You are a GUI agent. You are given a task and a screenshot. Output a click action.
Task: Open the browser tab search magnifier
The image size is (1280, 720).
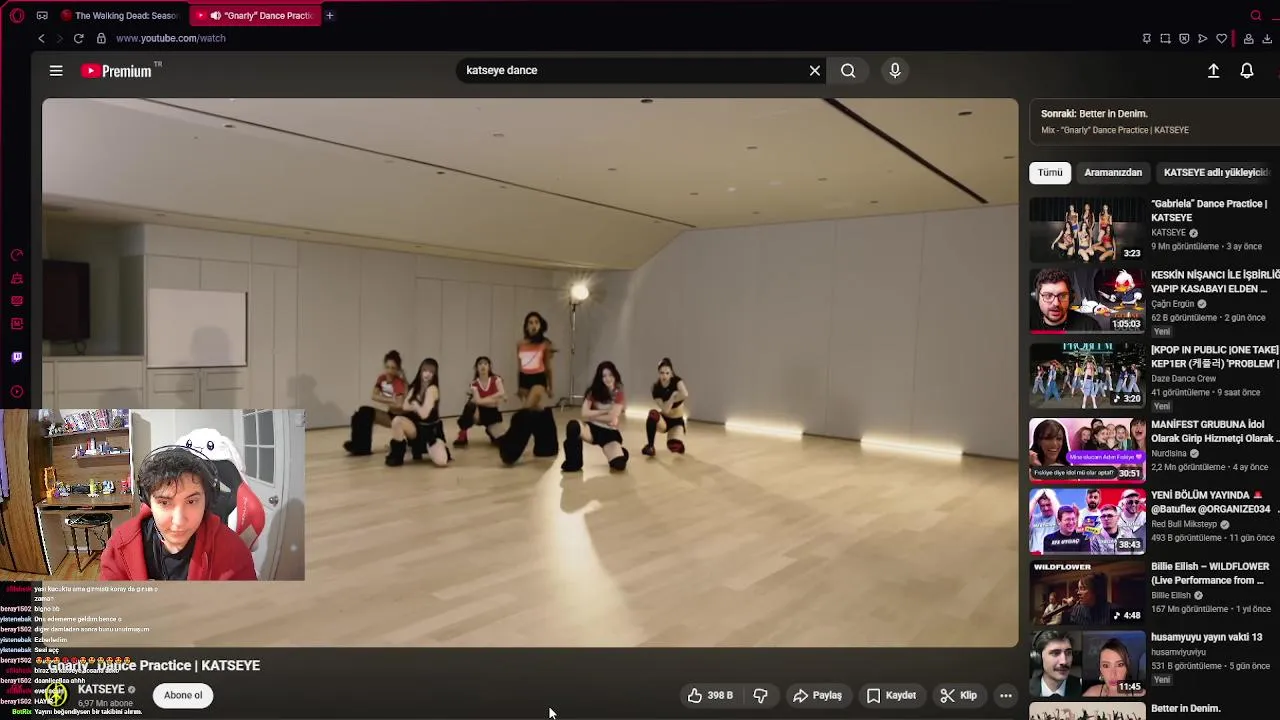pos(1256,15)
